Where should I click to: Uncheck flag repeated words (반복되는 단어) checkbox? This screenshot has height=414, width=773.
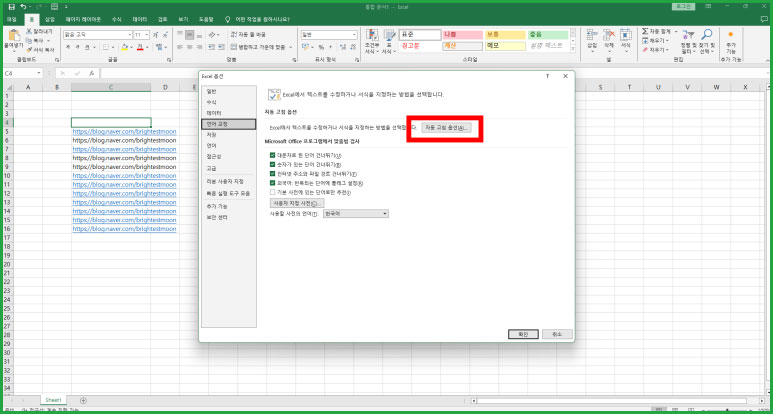(272, 183)
